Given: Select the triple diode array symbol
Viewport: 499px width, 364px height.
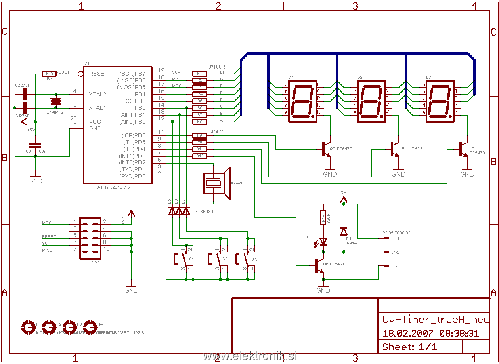Looking at the screenshot, I should tap(179, 211).
